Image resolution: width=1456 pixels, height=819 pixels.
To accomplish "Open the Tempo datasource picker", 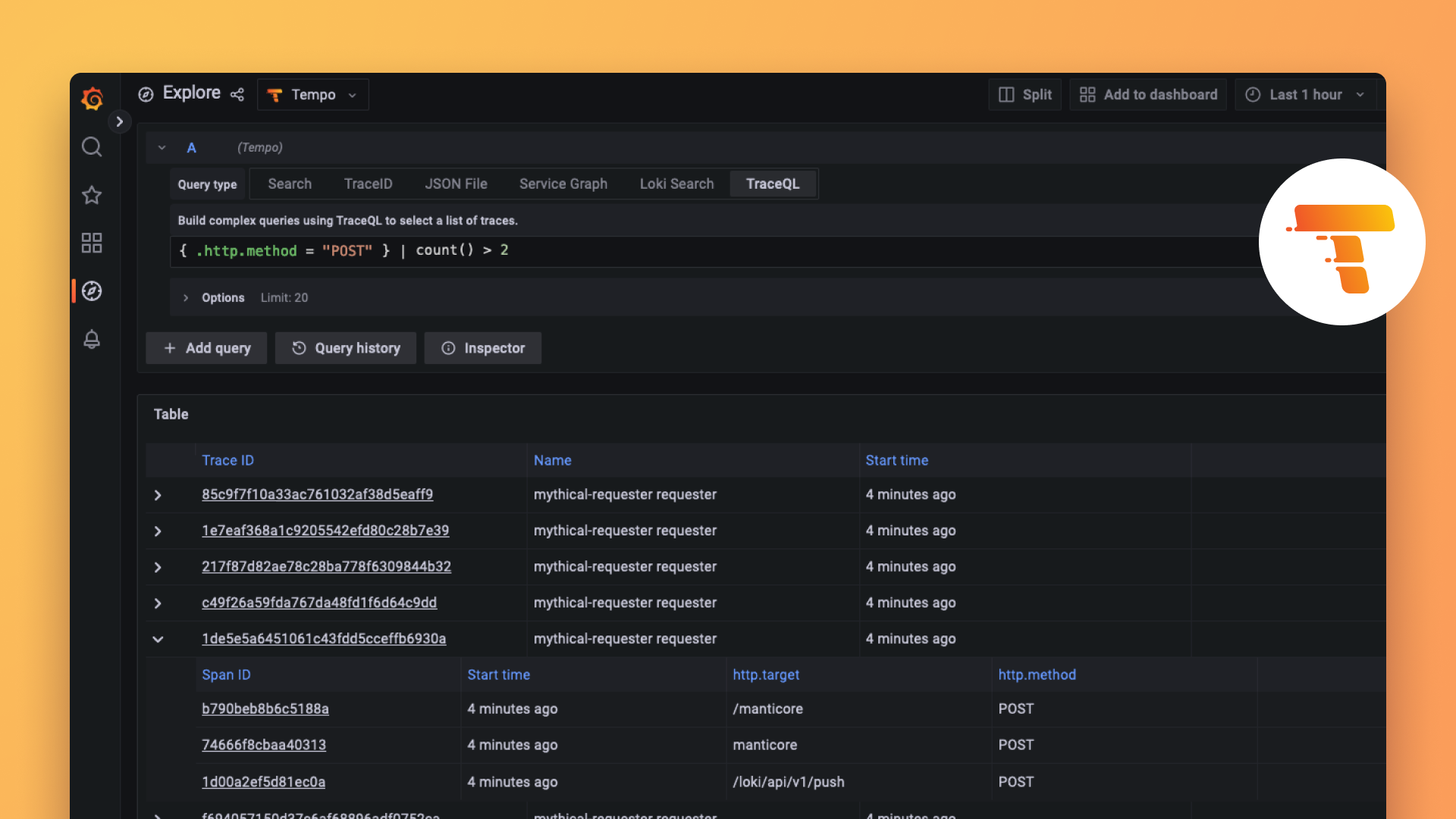I will (312, 94).
